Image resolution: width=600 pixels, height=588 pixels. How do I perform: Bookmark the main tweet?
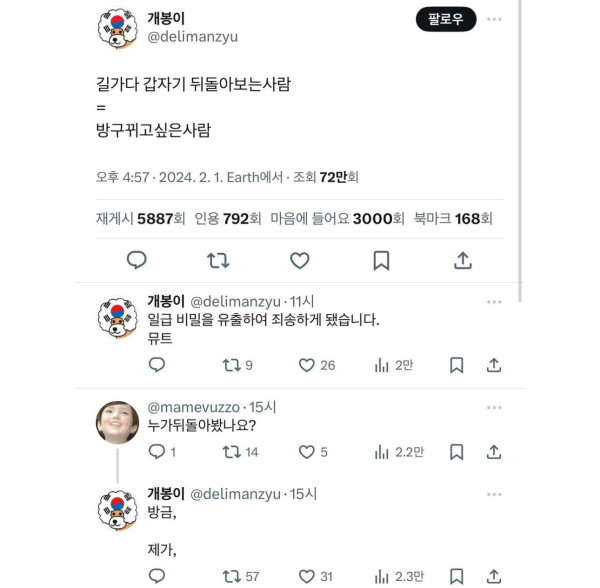[x=381, y=261]
